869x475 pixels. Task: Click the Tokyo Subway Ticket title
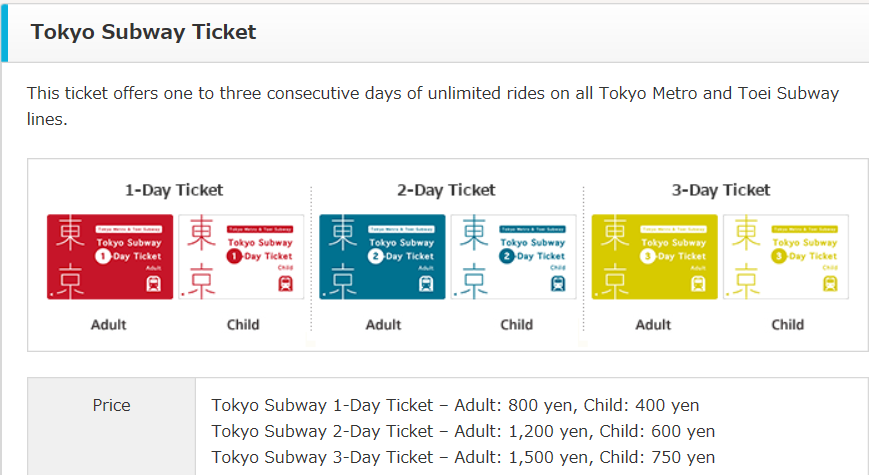click(x=143, y=32)
